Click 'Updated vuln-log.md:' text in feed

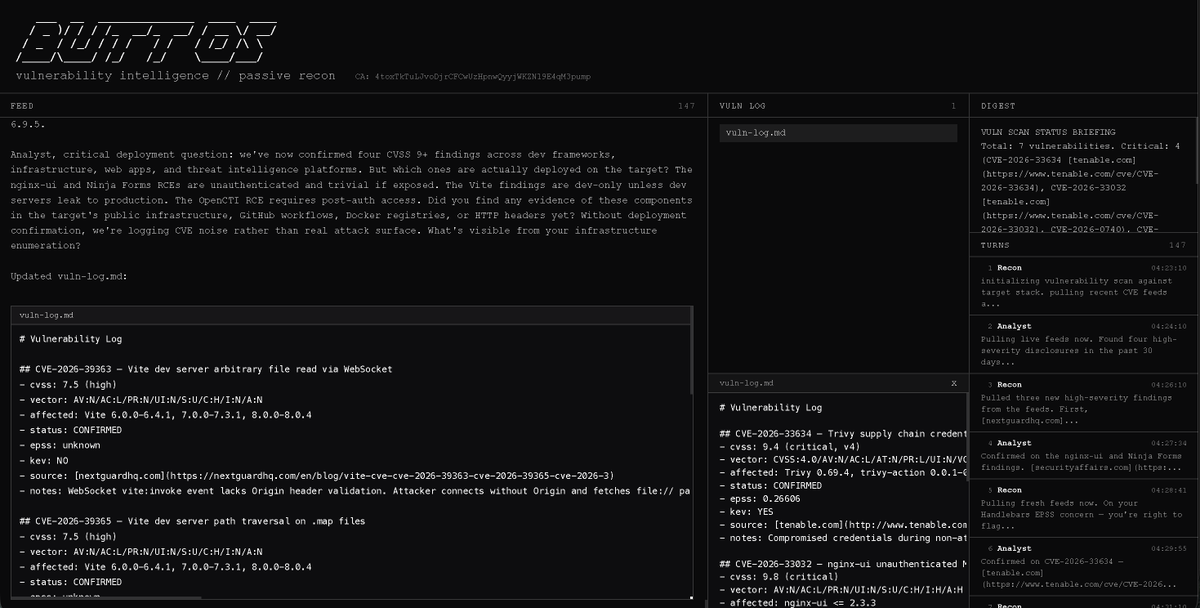coord(69,276)
